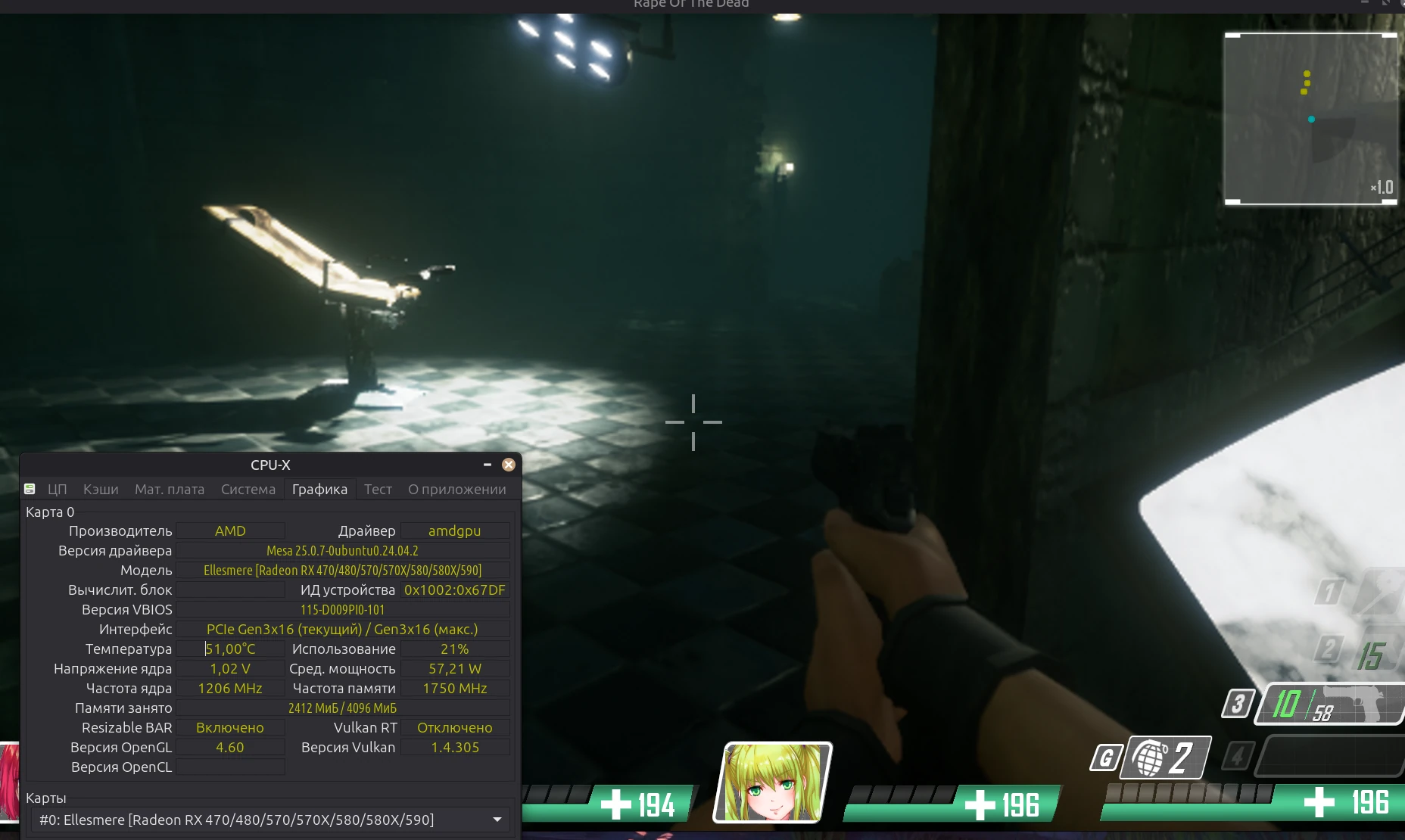The width and height of the screenshot is (1405, 840).
Task: Click the memory frequency 1750 MHz
Action: click(455, 689)
